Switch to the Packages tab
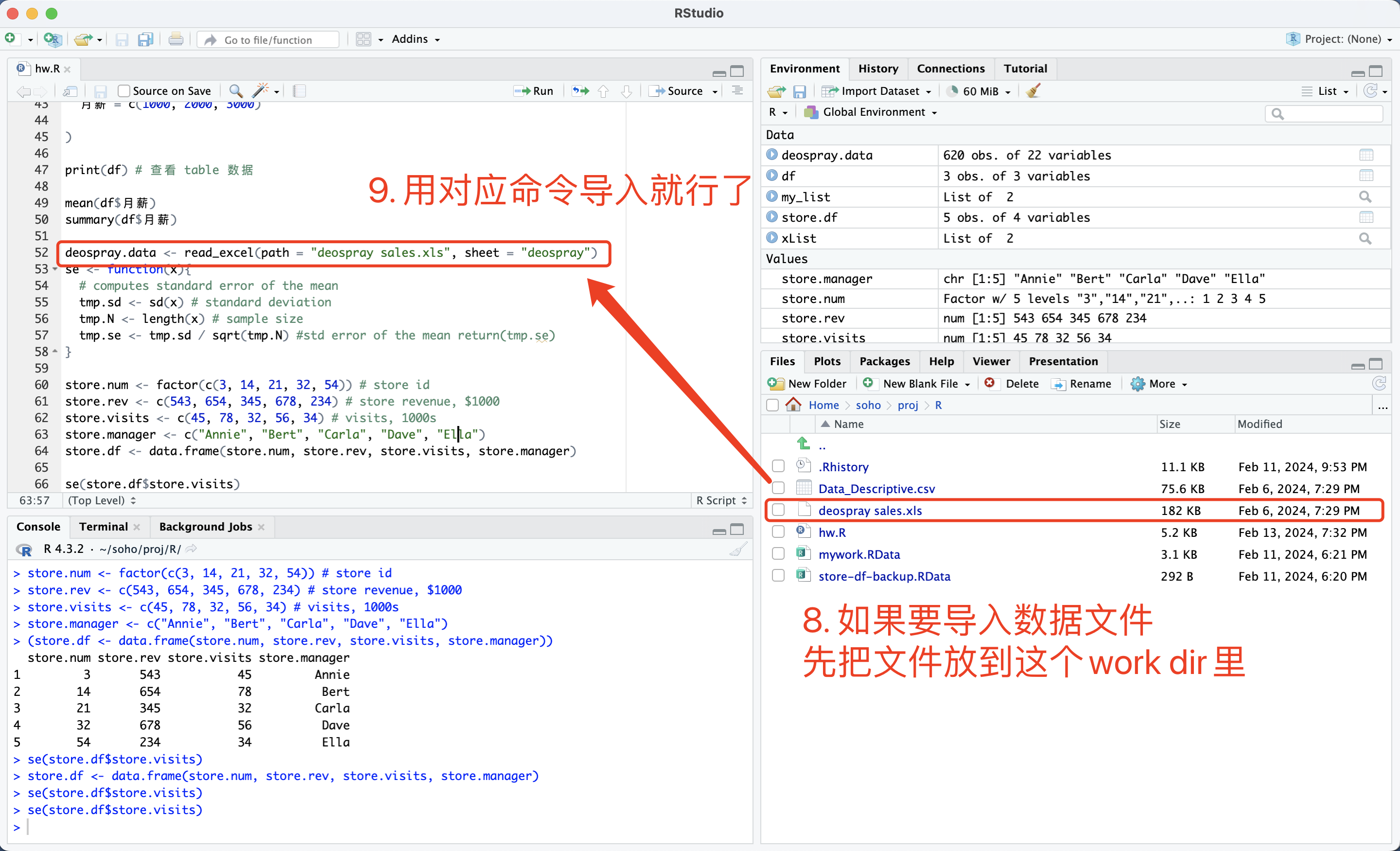The image size is (1400, 851). [884, 361]
